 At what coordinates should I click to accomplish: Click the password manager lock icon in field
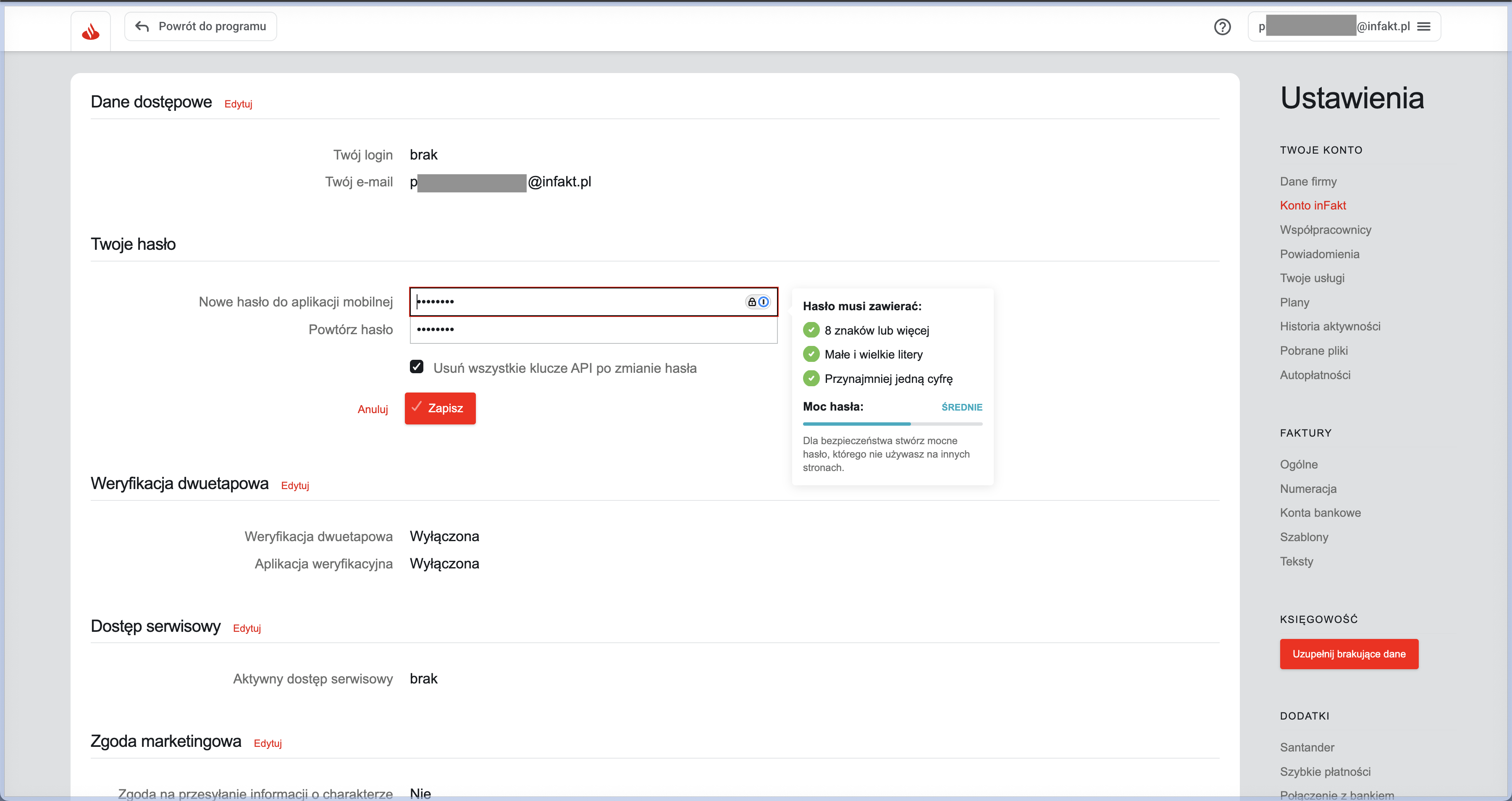[752, 301]
